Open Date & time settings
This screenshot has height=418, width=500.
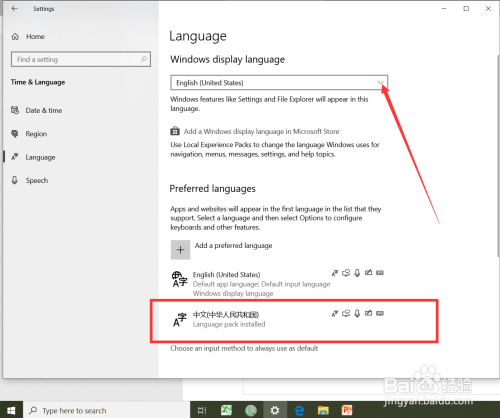[37, 110]
